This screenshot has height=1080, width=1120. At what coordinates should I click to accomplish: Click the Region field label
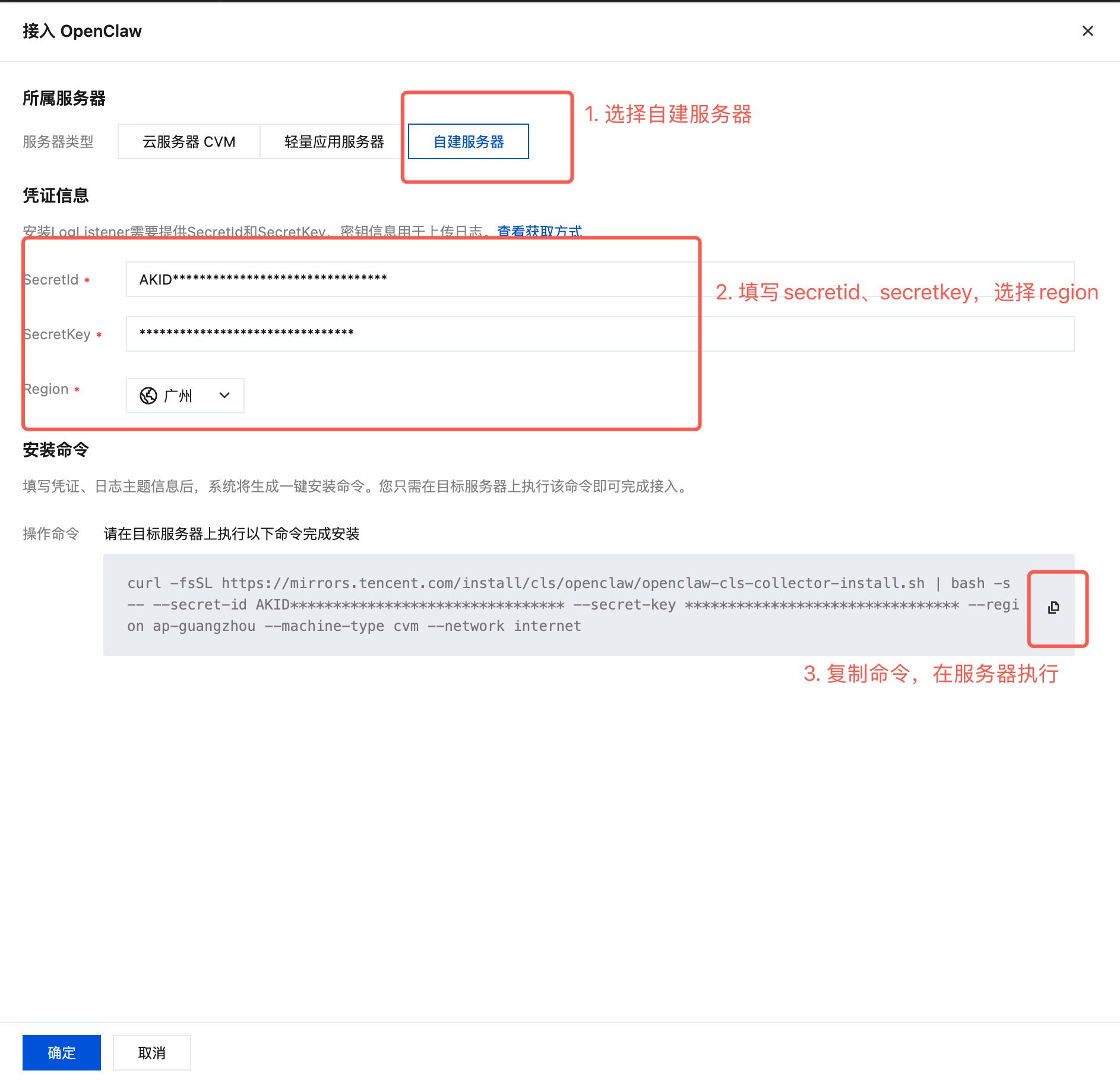(x=46, y=389)
